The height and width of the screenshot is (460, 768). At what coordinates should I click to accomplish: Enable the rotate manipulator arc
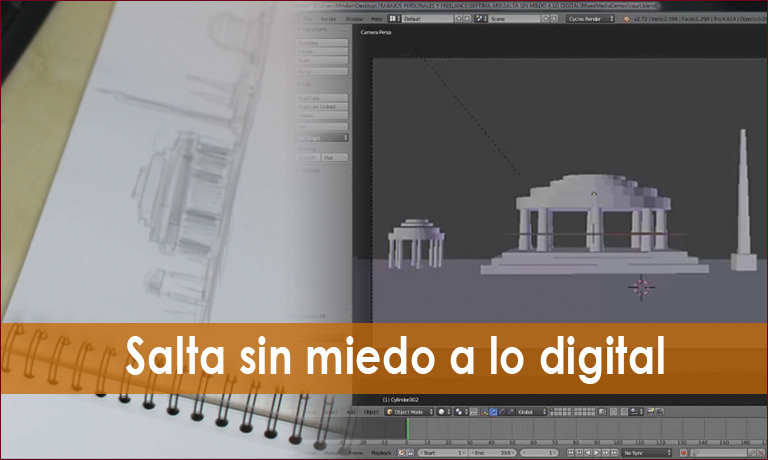click(502, 412)
